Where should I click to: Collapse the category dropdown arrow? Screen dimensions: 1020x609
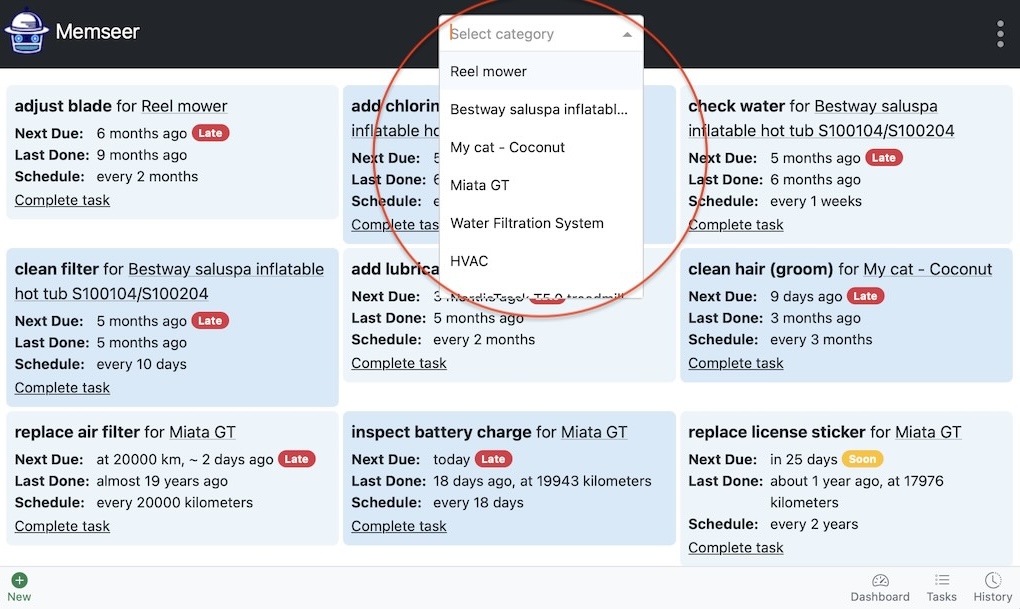tap(627, 34)
